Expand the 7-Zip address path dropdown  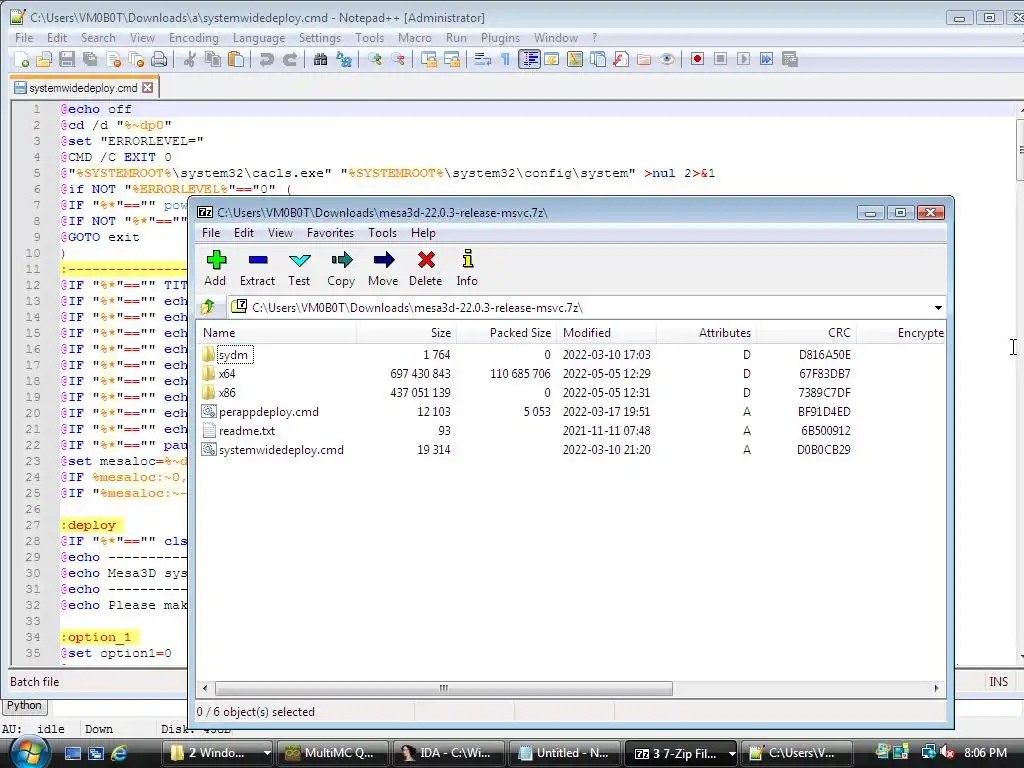click(x=938, y=308)
